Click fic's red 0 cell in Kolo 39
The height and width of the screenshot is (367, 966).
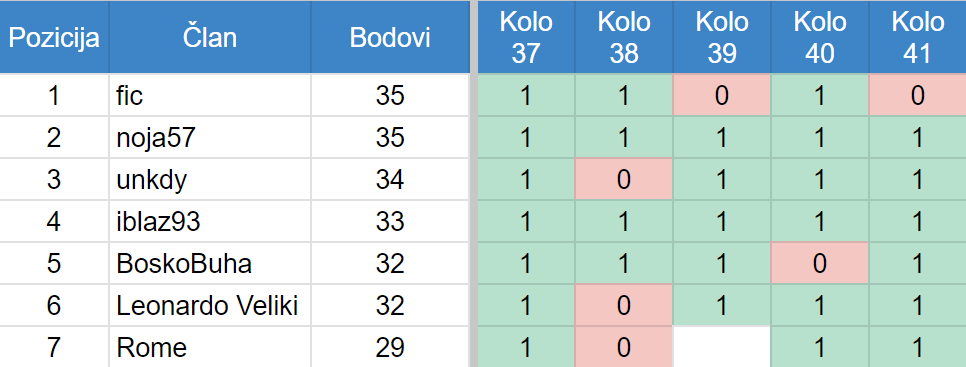click(721, 95)
